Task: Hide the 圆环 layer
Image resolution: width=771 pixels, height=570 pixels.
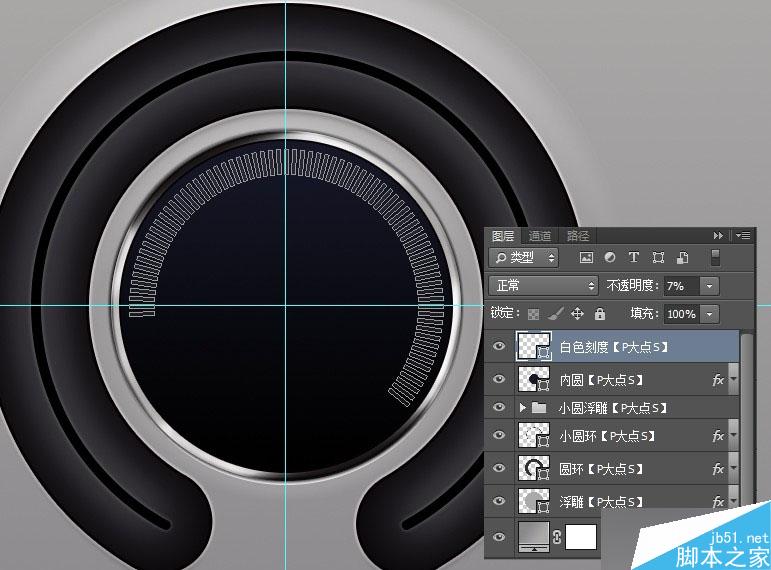Action: click(499, 468)
